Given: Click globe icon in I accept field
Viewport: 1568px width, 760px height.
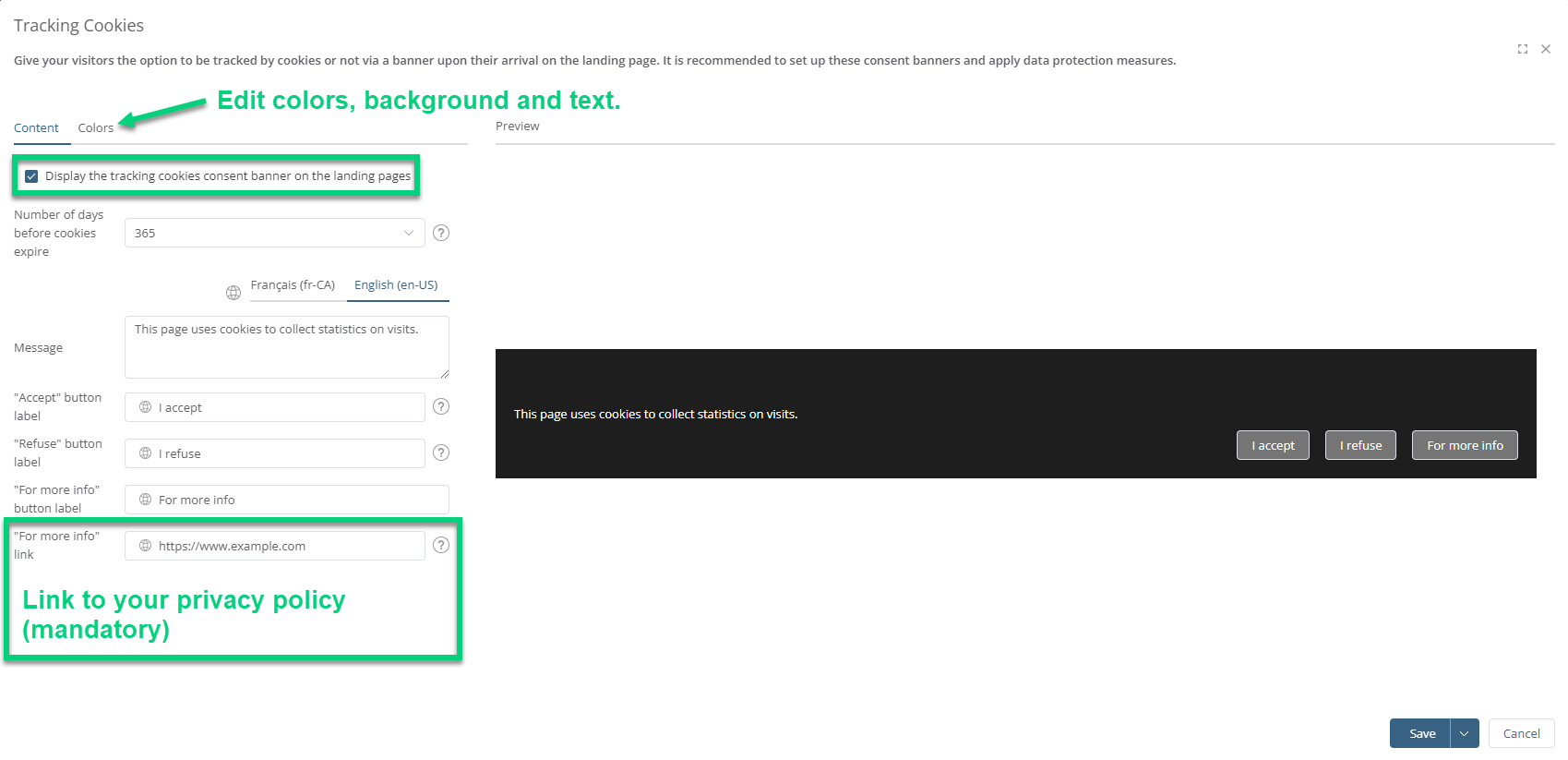Looking at the screenshot, I should tap(145, 407).
